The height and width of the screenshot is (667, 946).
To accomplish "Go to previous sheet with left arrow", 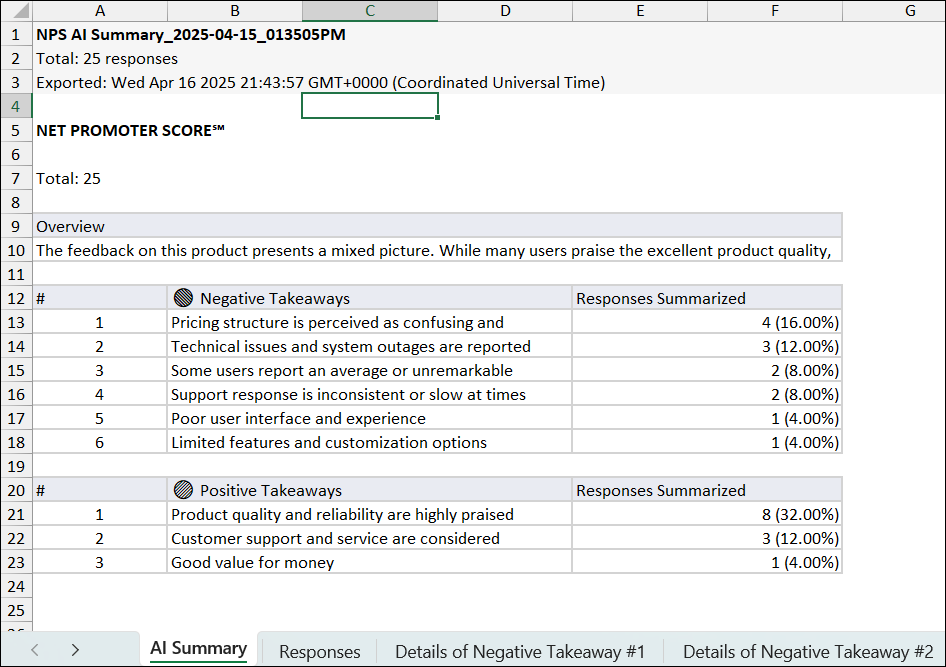I will pos(35,650).
